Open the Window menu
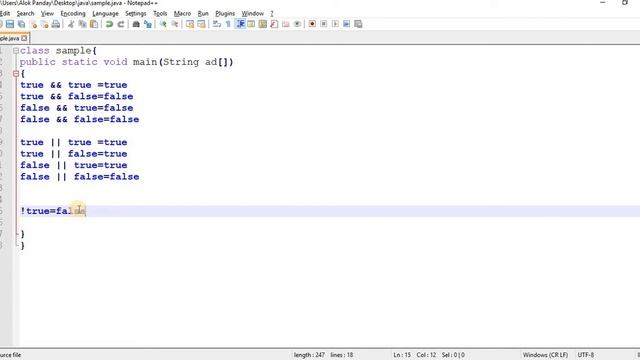The height and width of the screenshot is (360, 640). point(253,13)
